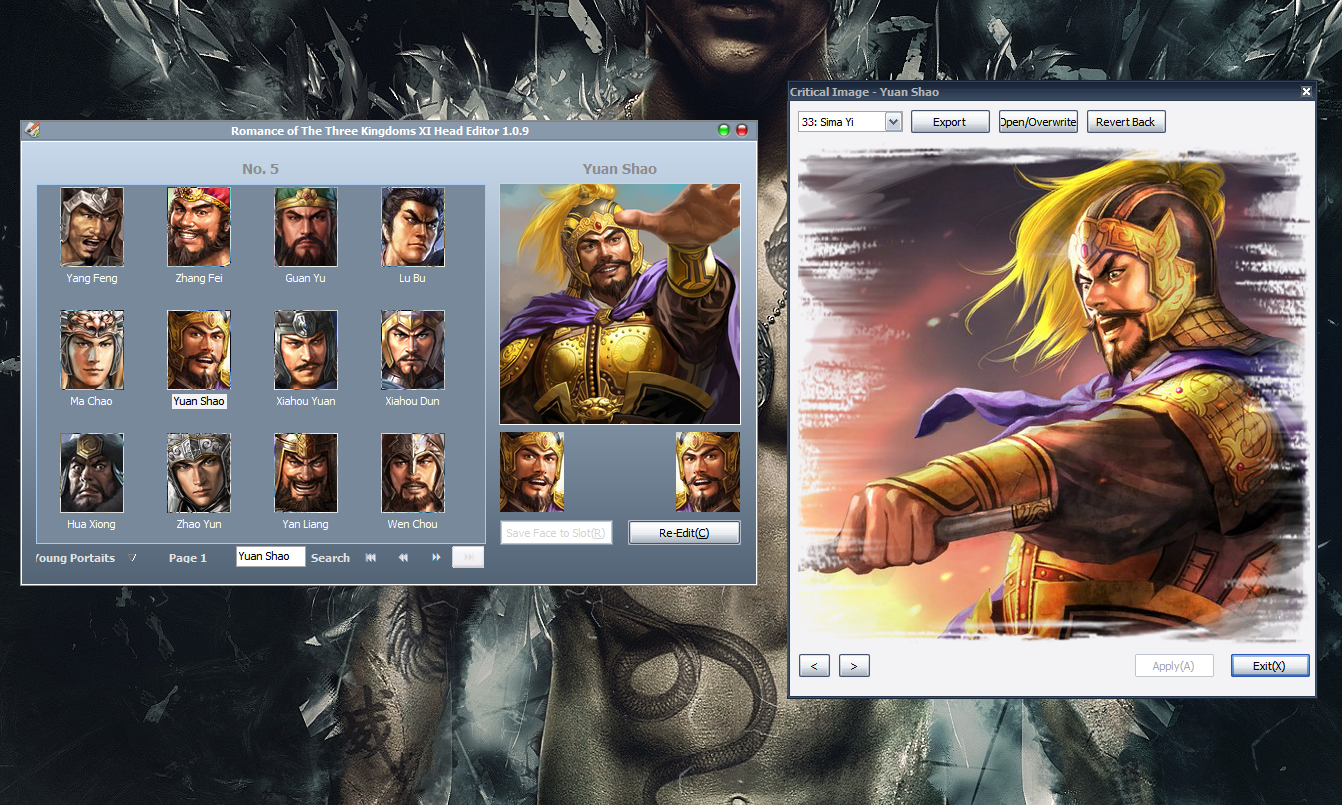This screenshot has width=1342, height=805.
Task: Click the No. 5 heading
Action: (x=260, y=169)
